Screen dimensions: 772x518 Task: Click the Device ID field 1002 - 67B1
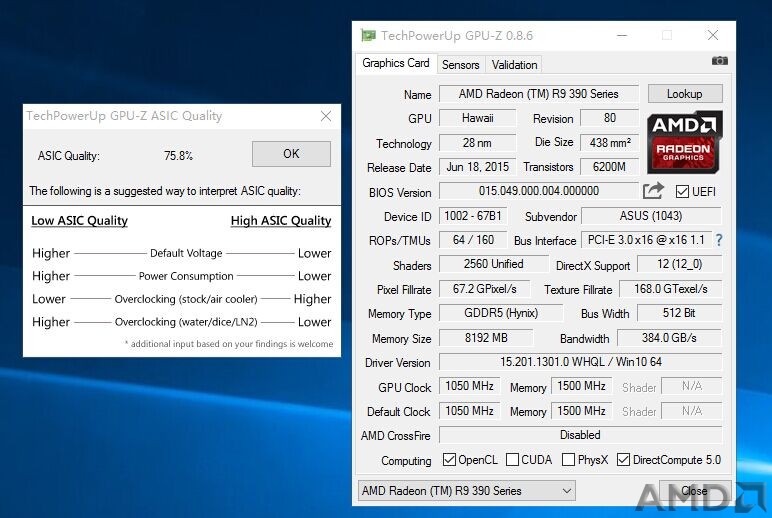(x=473, y=216)
